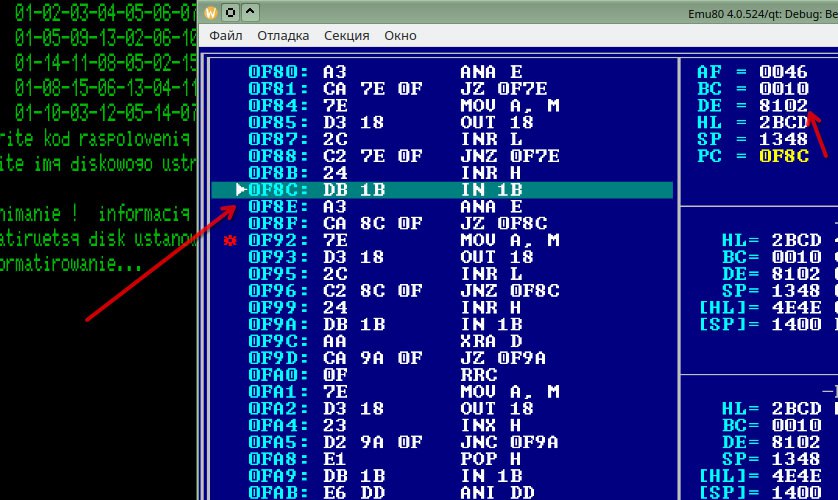Click the Emu80 window icon in title bar
Viewport: 838px width, 500px height.
[210, 12]
